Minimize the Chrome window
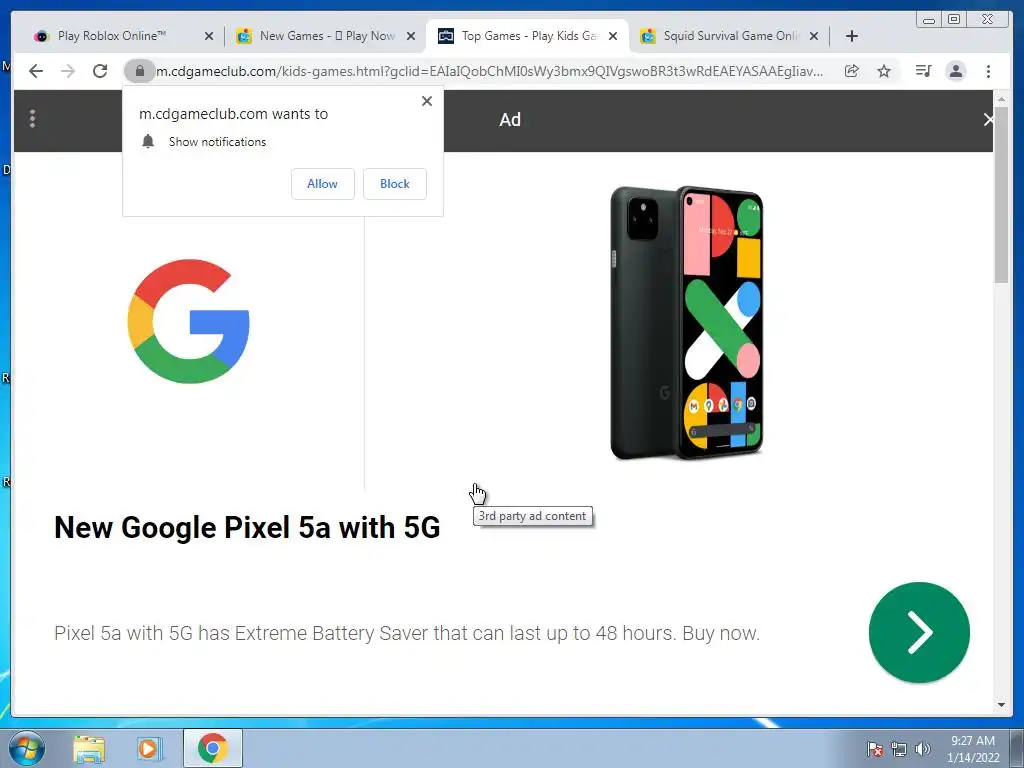This screenshot has width=1024, height=768. point(929,20)
